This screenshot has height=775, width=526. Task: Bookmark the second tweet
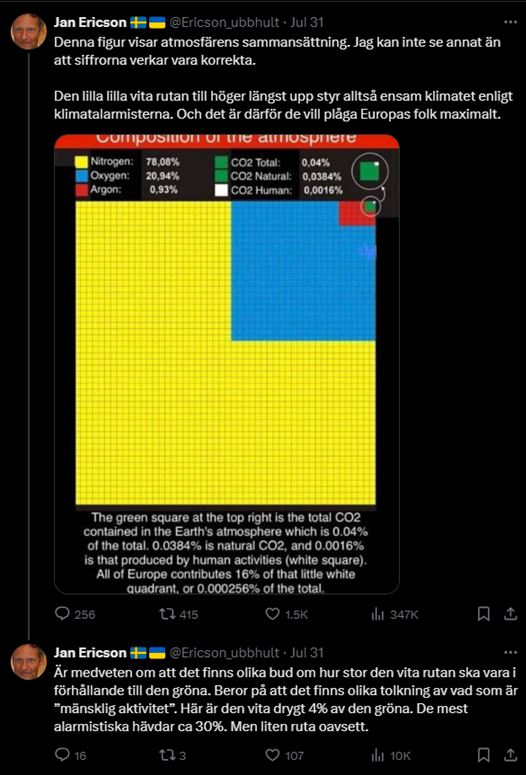483,755
